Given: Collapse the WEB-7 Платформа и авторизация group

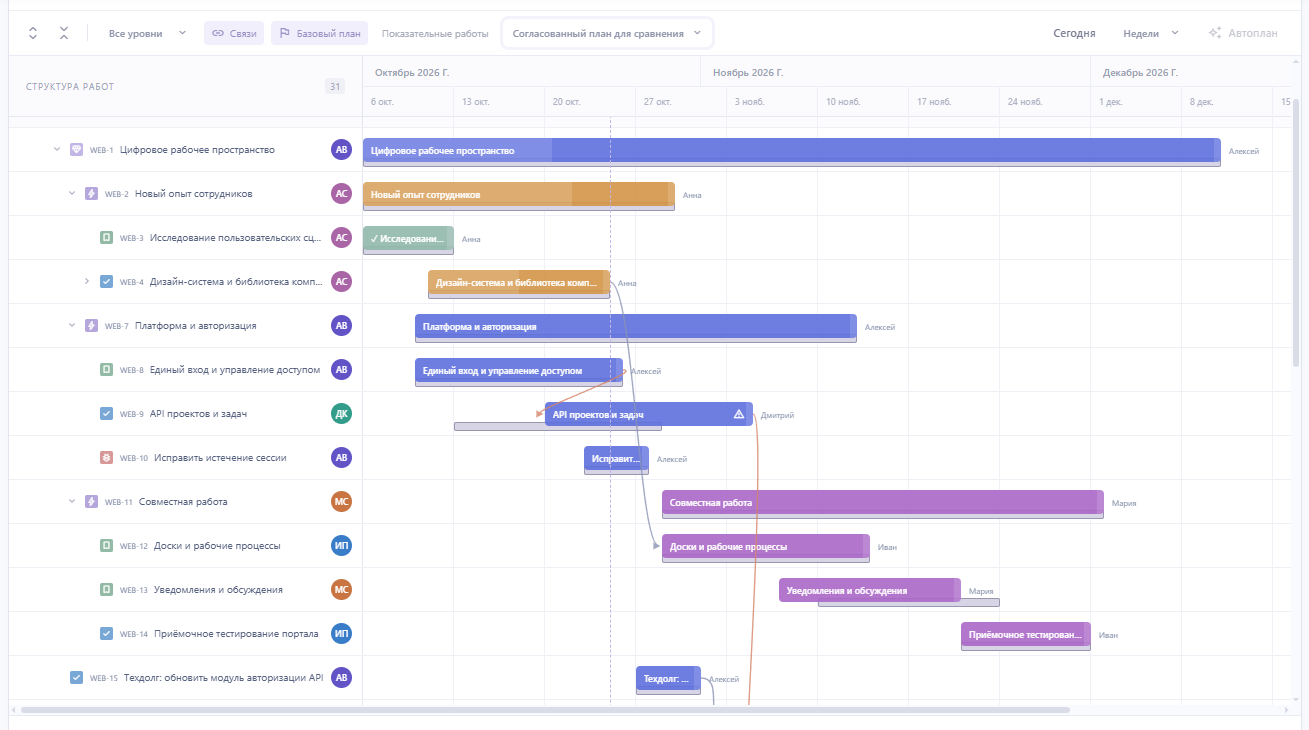Looking at the screenshot, I should tap(72, 326).
